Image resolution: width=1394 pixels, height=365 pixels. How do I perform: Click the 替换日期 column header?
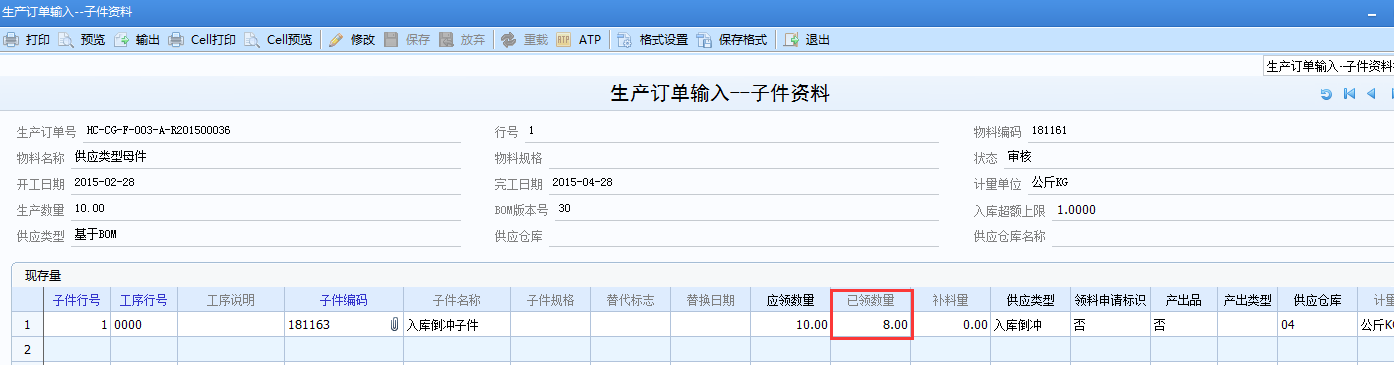(710, 300)
